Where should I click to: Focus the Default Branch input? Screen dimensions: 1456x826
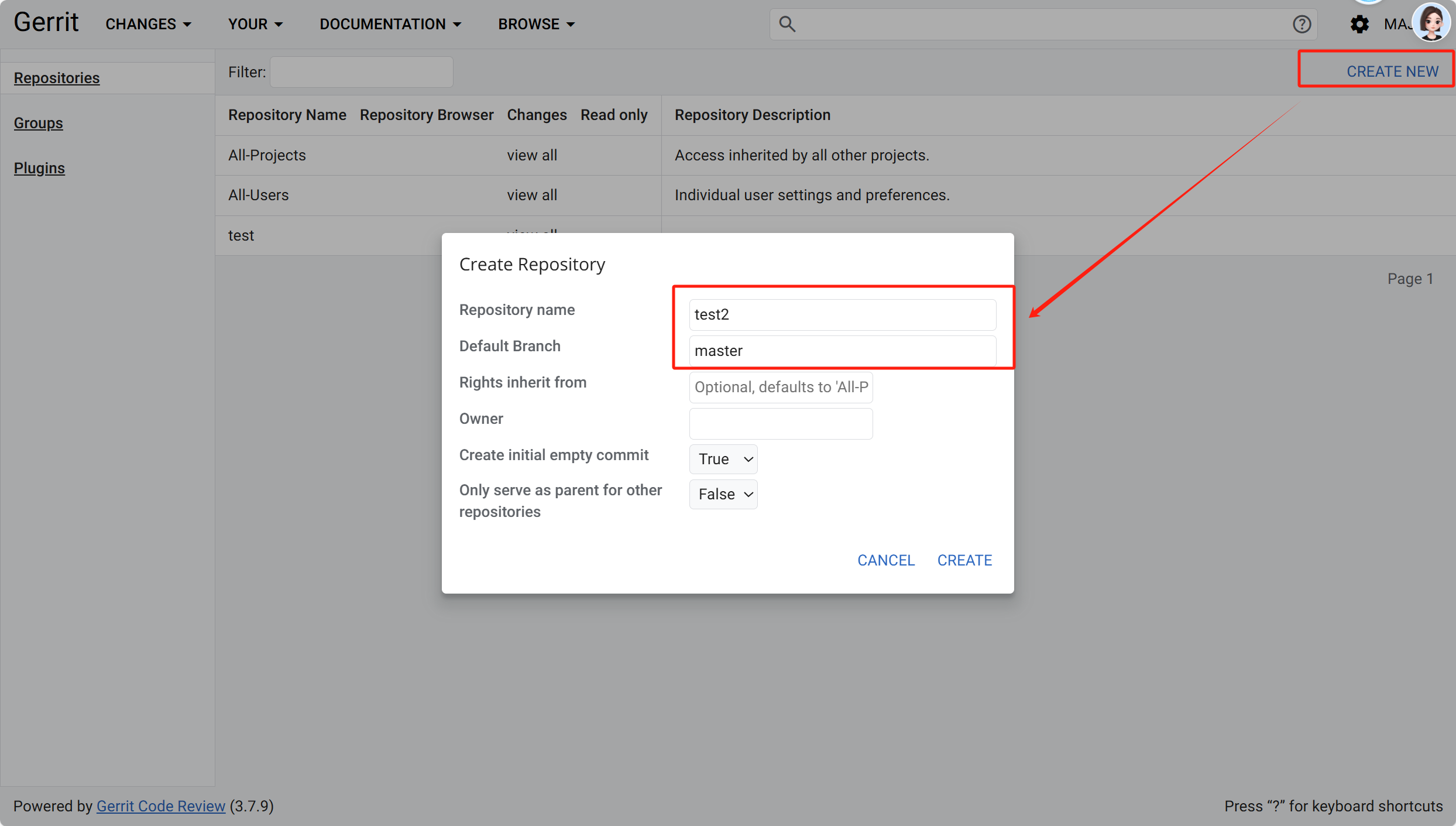click(x=842, y=351)
